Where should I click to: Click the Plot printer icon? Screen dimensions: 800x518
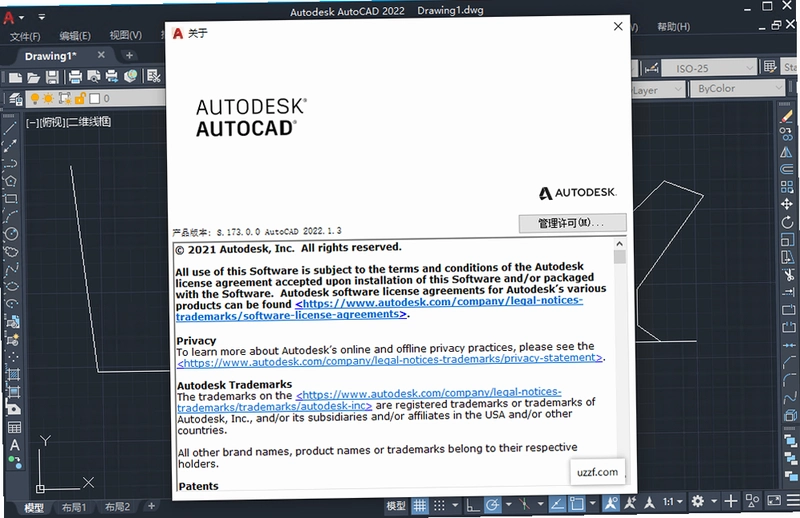click(75, 77)
